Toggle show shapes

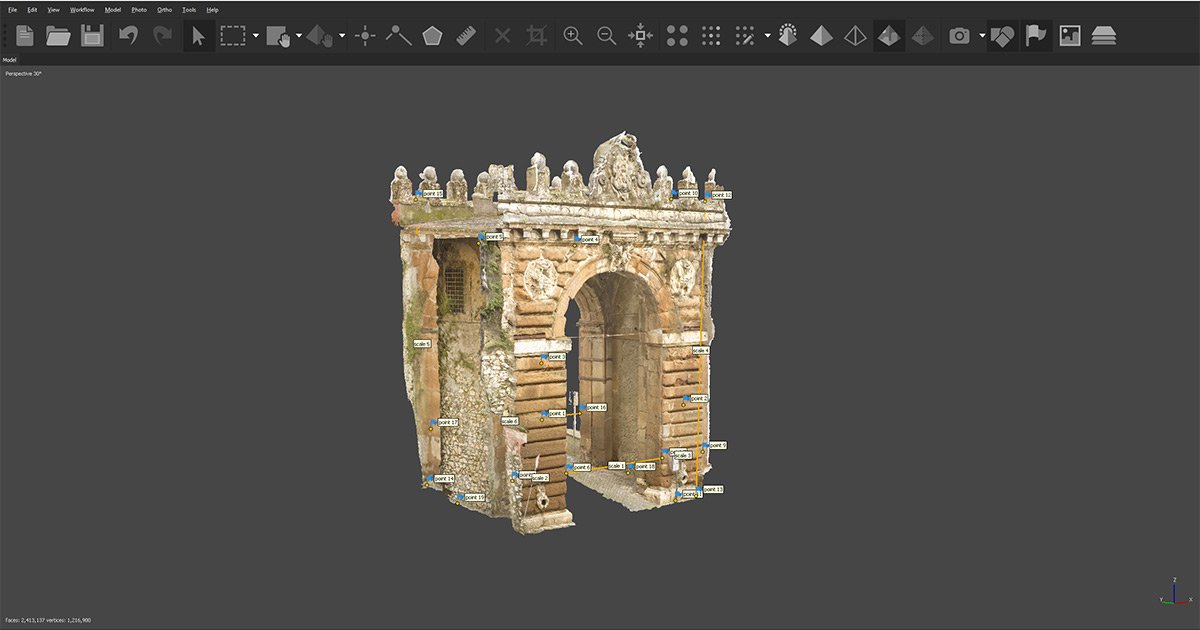(x=1002, y=36)
